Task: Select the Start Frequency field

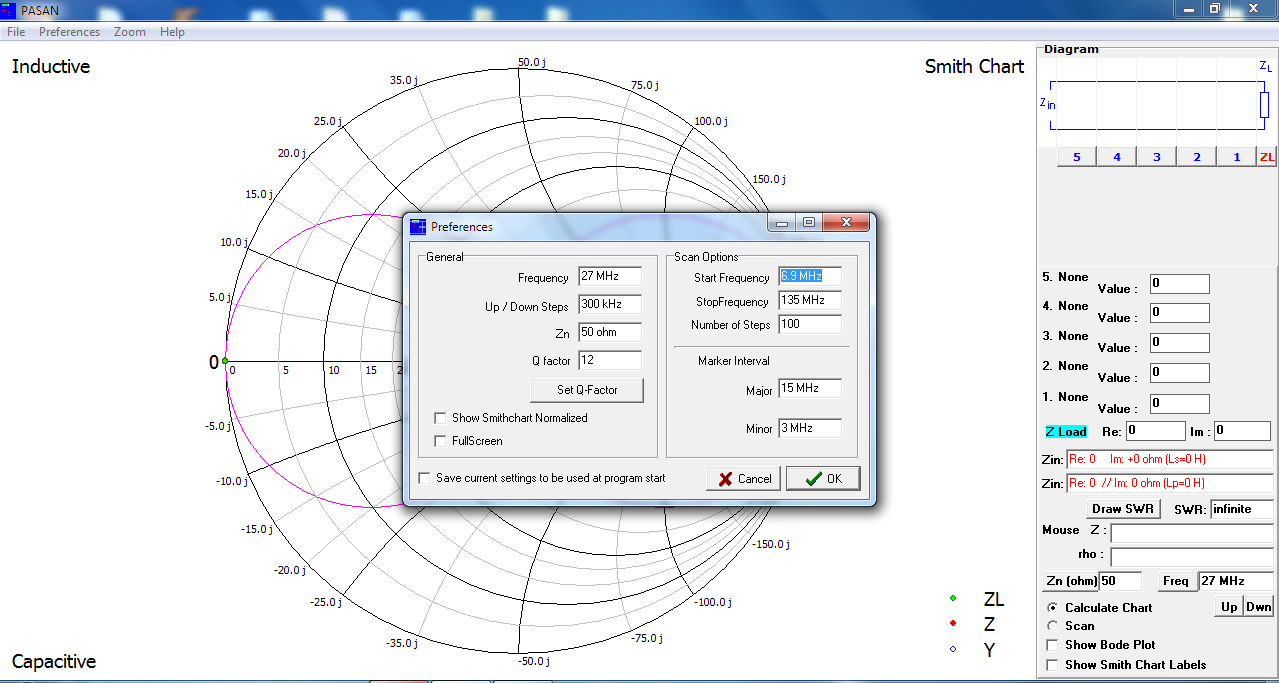Action: (809, 276)
